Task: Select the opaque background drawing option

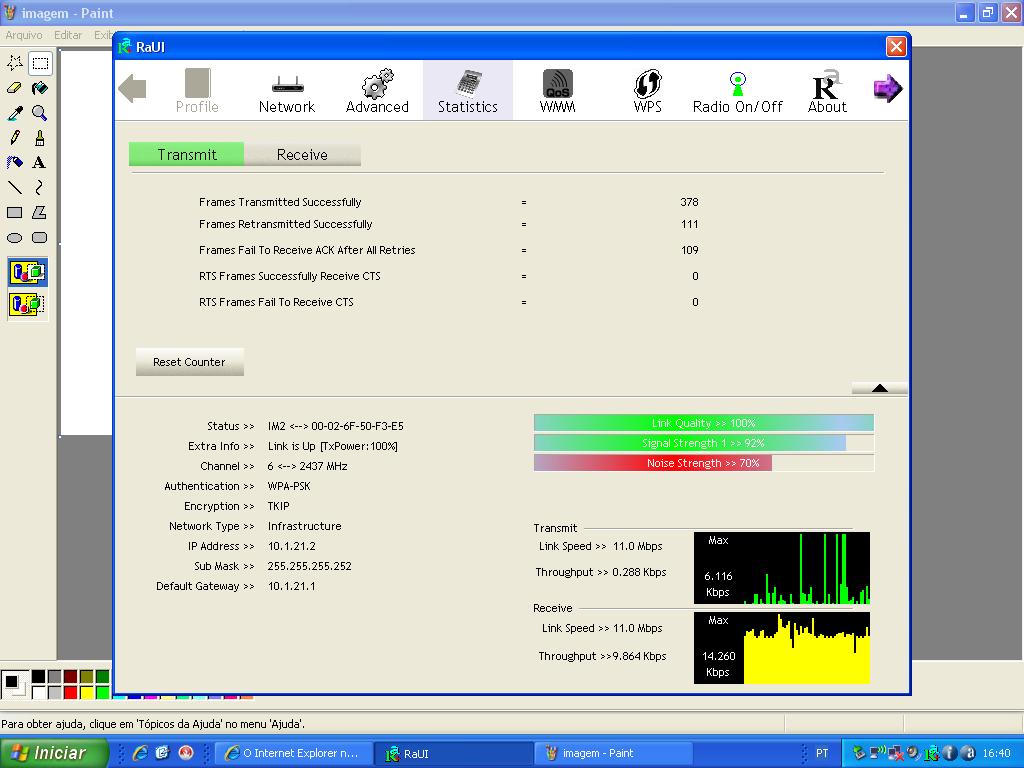Action: (x=27, y=272)
